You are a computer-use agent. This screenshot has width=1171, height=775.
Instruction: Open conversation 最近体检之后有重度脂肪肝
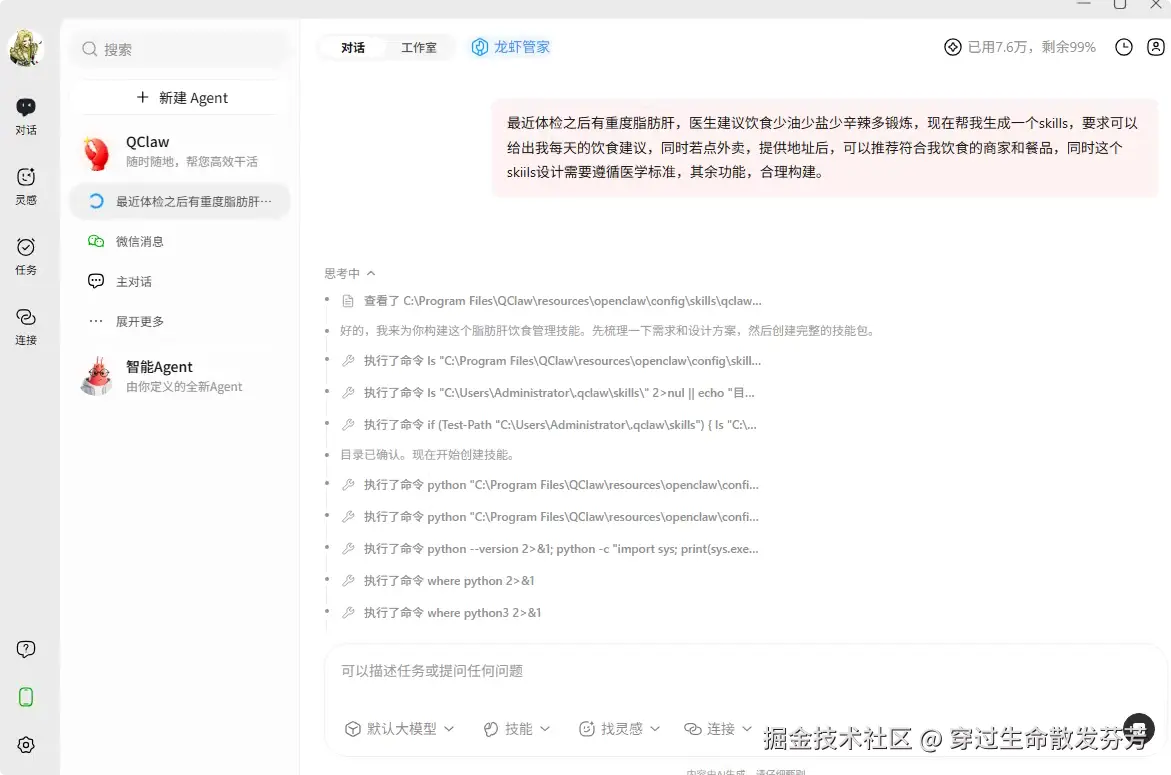[x=180, y=202]
